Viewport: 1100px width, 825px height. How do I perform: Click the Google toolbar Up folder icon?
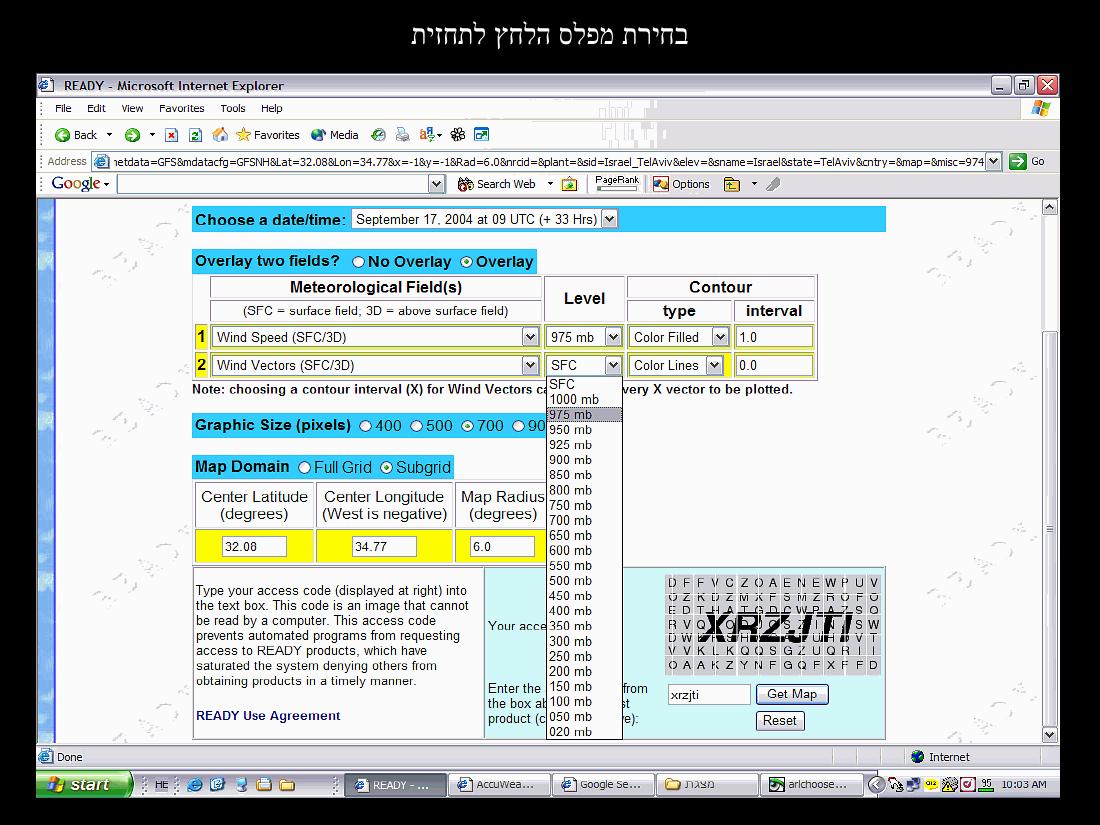[x=732, y=184]
